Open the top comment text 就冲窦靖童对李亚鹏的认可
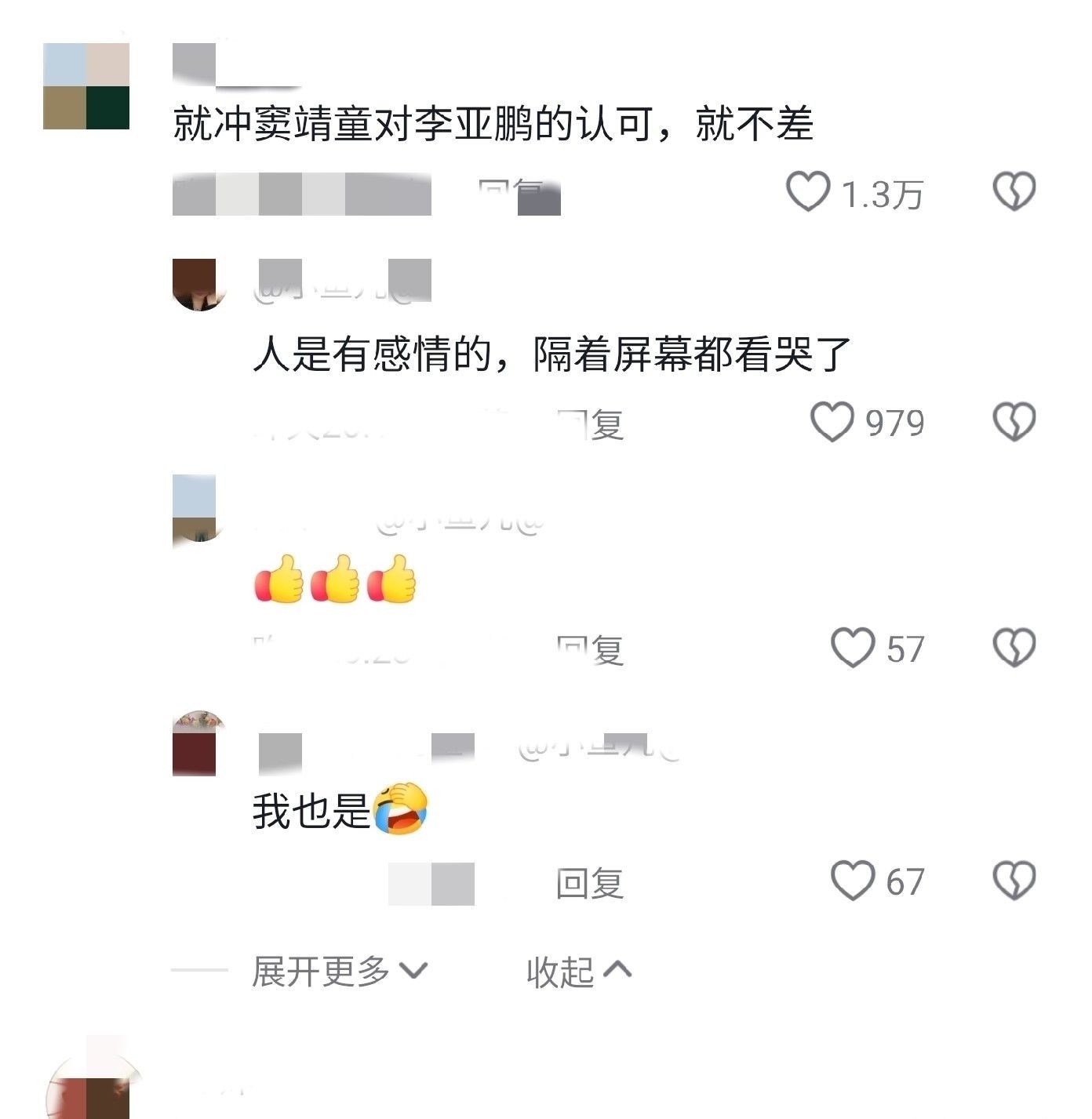The image size is (1092, 1119). (493, 124)
